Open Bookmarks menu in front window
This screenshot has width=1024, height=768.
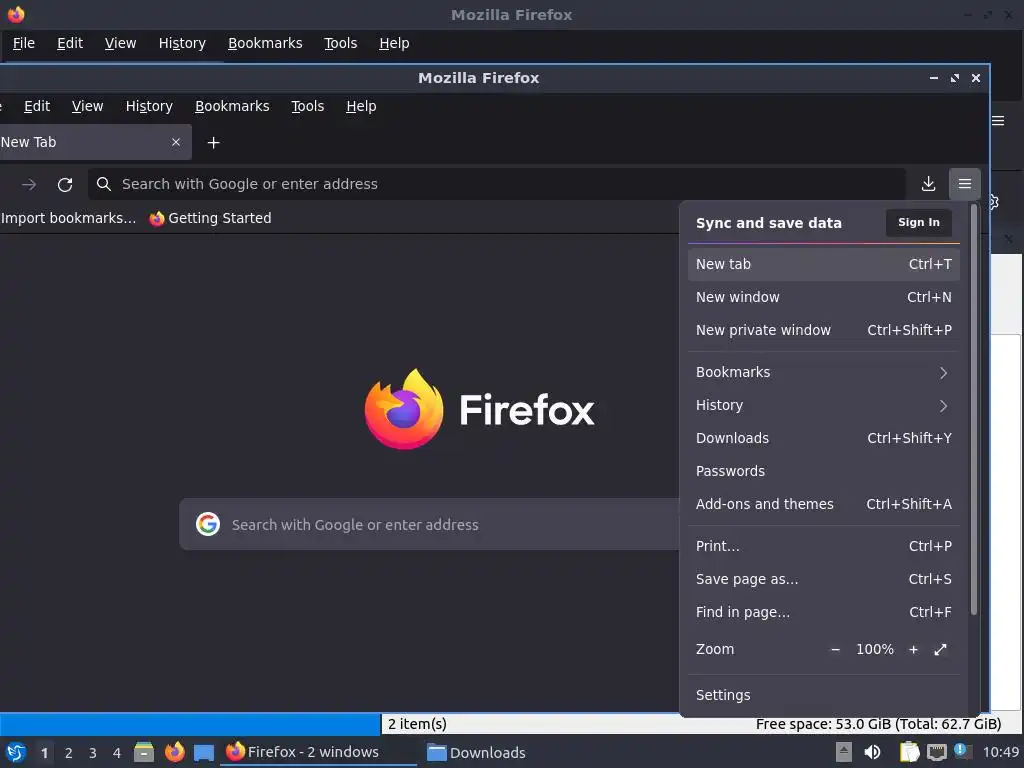click(x=232, y=106)
